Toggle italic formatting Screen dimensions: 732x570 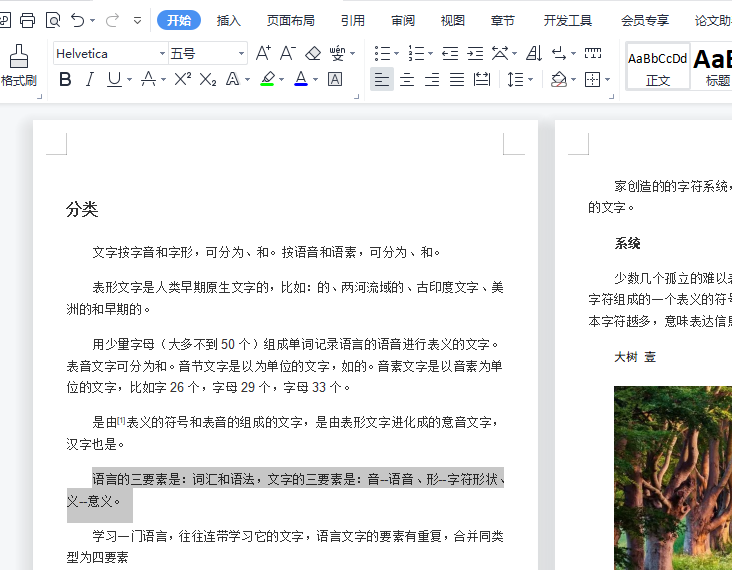(x=90, y=79)
